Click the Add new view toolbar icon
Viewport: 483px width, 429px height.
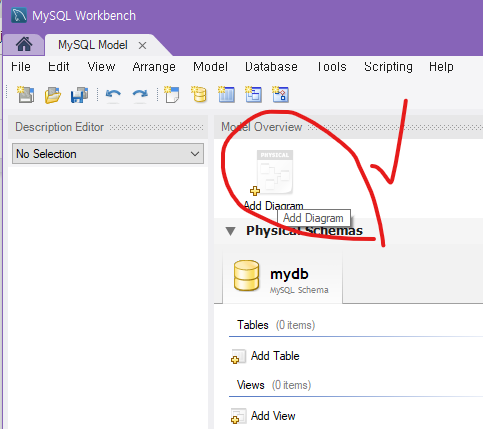click(x=253, y=95)
